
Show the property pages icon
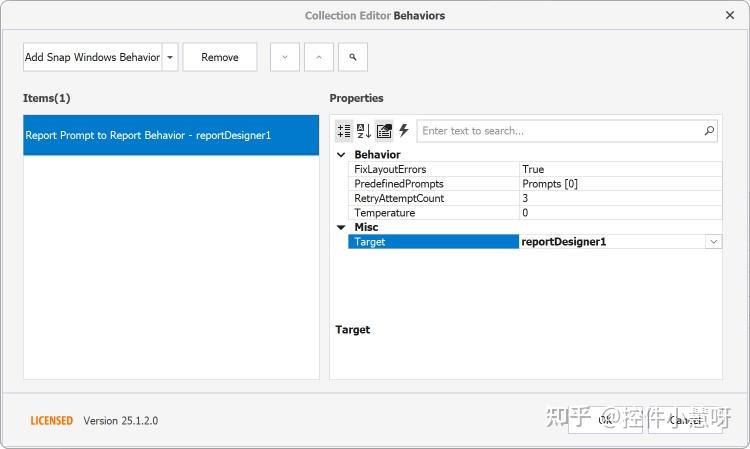(384, 131)
